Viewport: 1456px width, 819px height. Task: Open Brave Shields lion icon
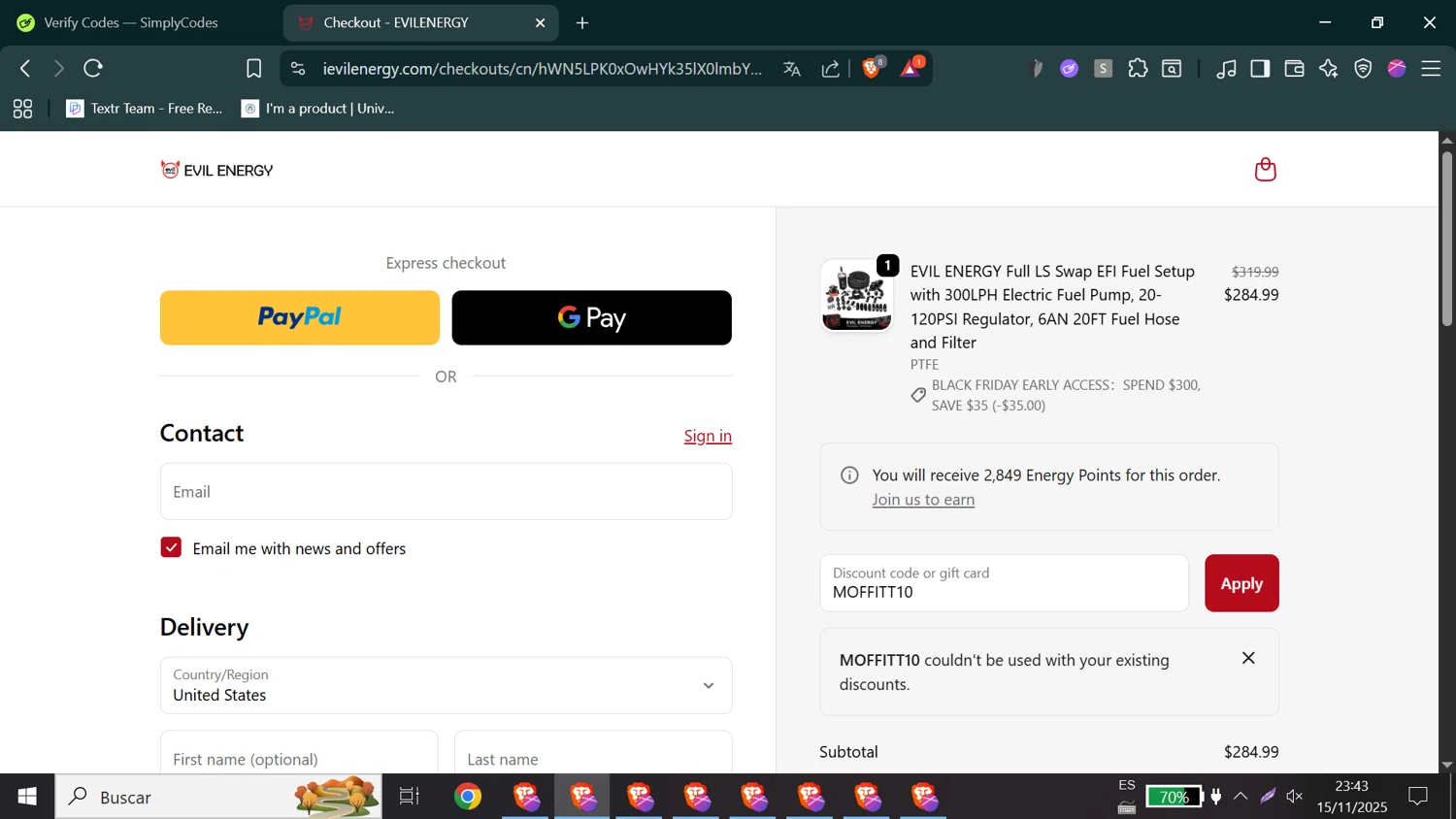pos(872,67)
